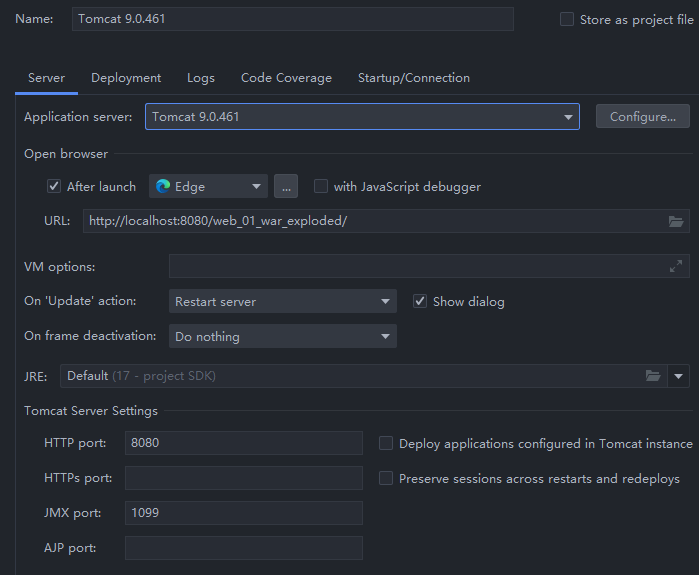
Task: Expand the JRE dropdown arrow
Action: point(678,376)
